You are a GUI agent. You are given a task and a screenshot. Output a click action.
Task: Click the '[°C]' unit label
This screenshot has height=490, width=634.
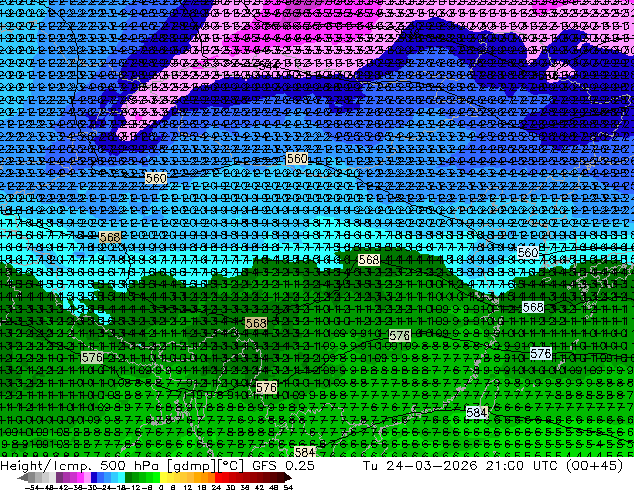[231, 466]
